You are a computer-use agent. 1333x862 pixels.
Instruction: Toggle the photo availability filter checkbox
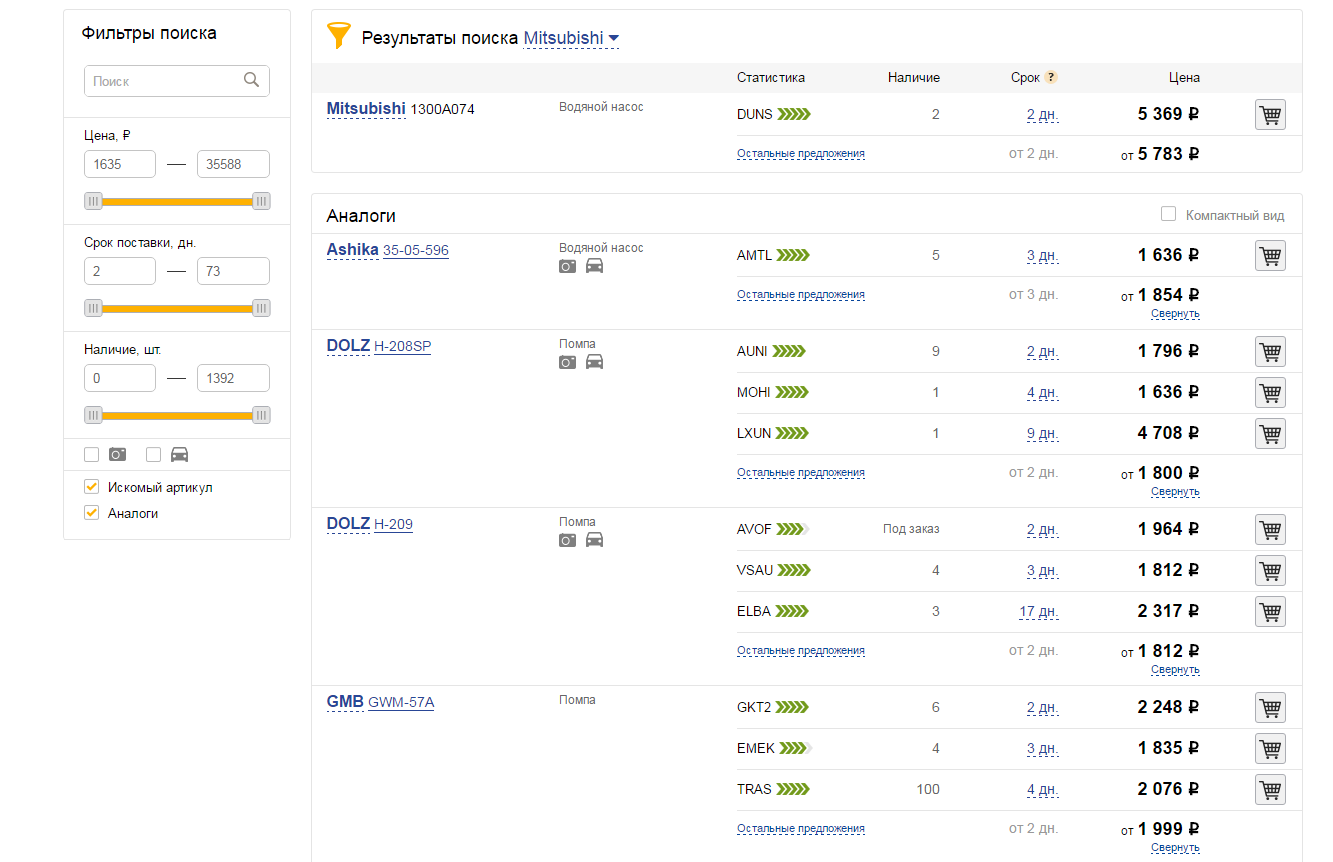92,454
